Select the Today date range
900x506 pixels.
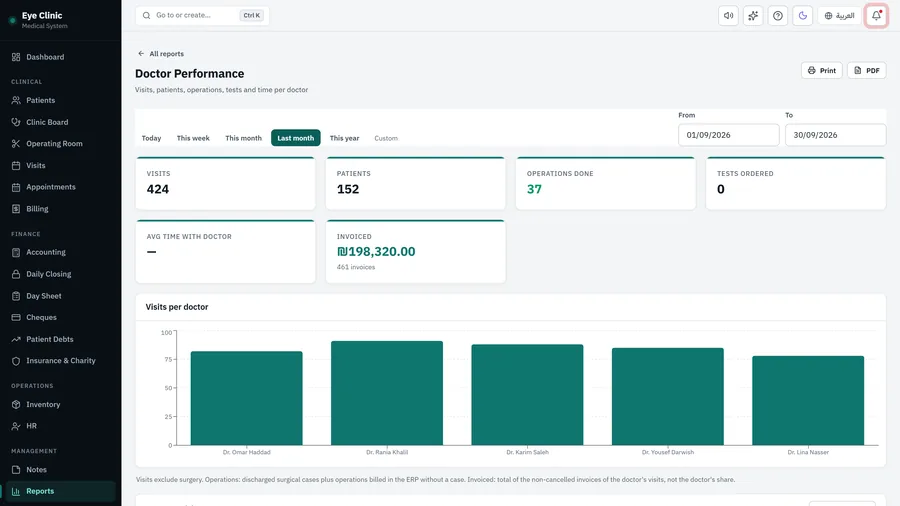click(152, 138)
